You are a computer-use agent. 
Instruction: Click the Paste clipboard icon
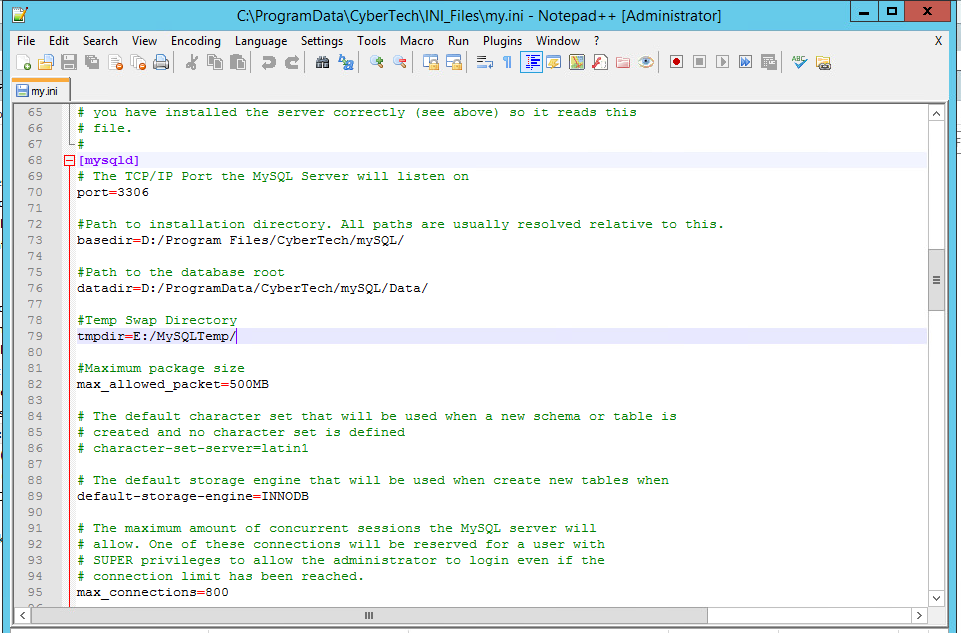tap(238, 62)
